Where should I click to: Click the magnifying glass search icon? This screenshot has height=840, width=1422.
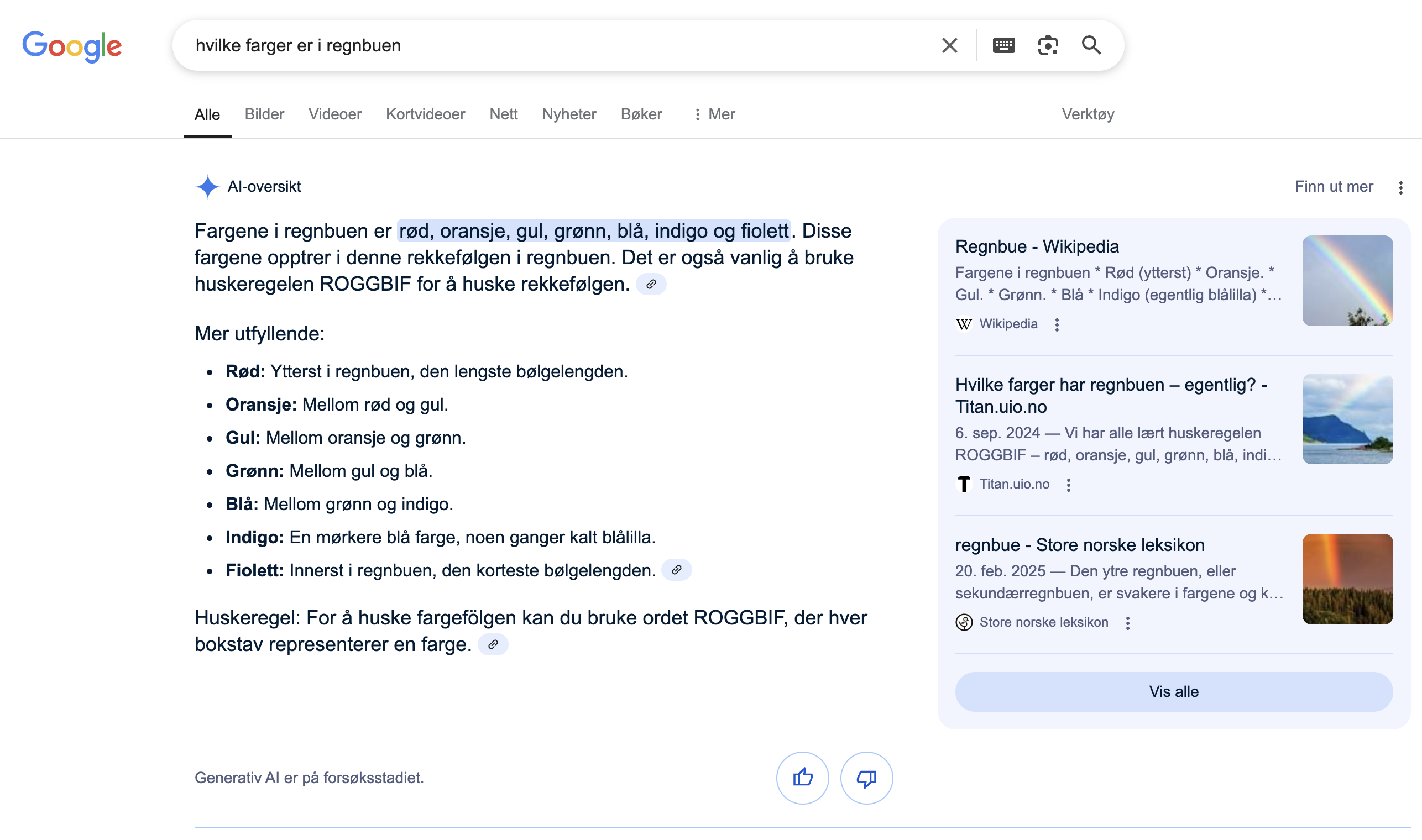[x=1091, y=45]
